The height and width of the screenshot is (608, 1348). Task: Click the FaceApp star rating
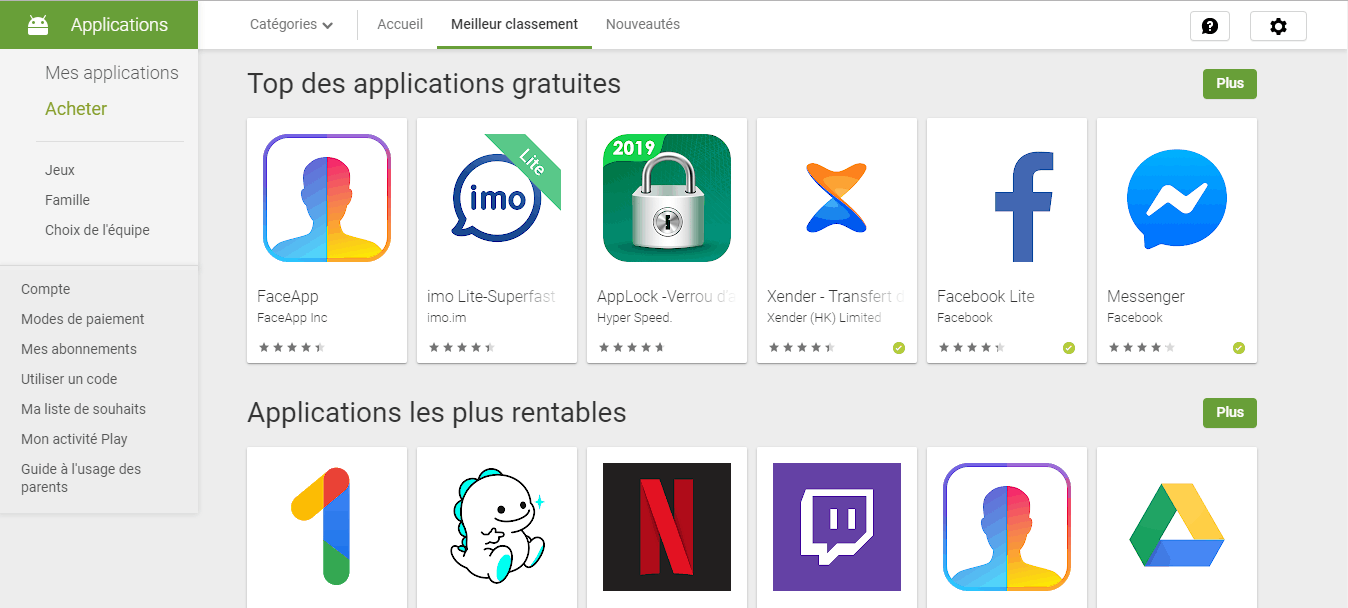point(292,348)
